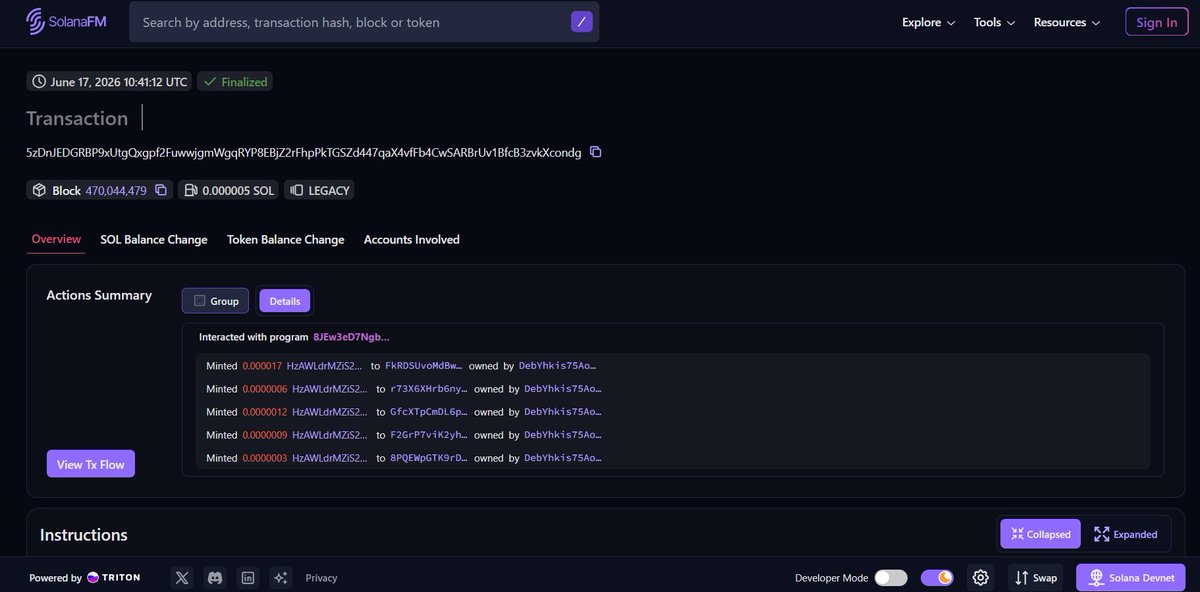Select Collapsed instructions view

1041,534
